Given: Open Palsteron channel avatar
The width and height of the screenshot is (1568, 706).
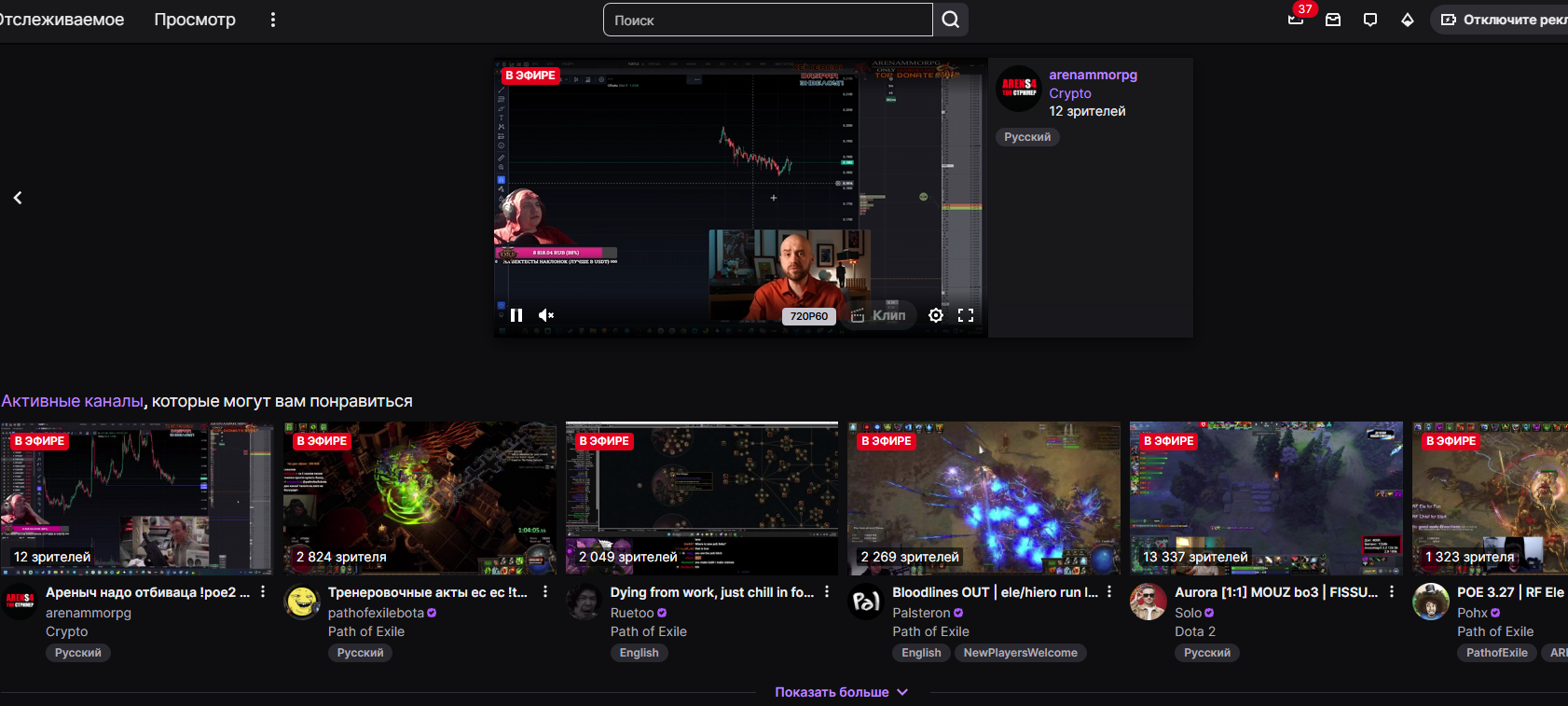Looking at the screenshot, I should (867, 602).
